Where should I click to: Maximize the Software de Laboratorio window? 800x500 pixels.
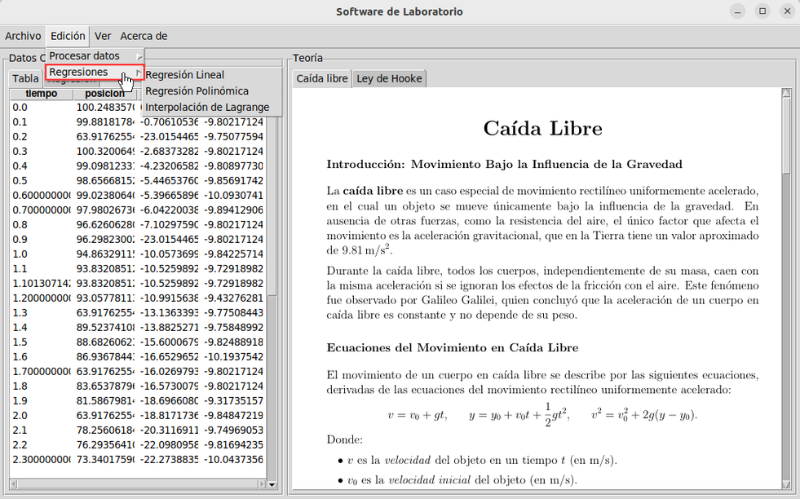[x=762, y=11]
